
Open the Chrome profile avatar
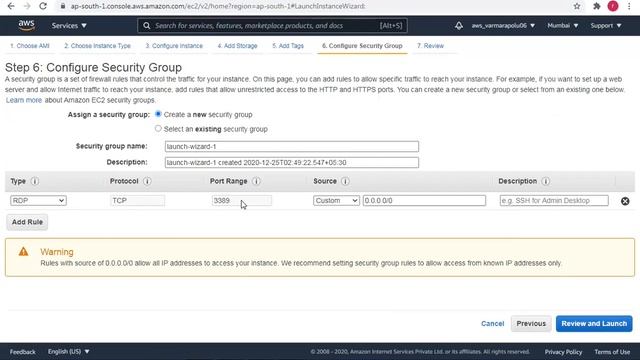click(x=613, y=6)
